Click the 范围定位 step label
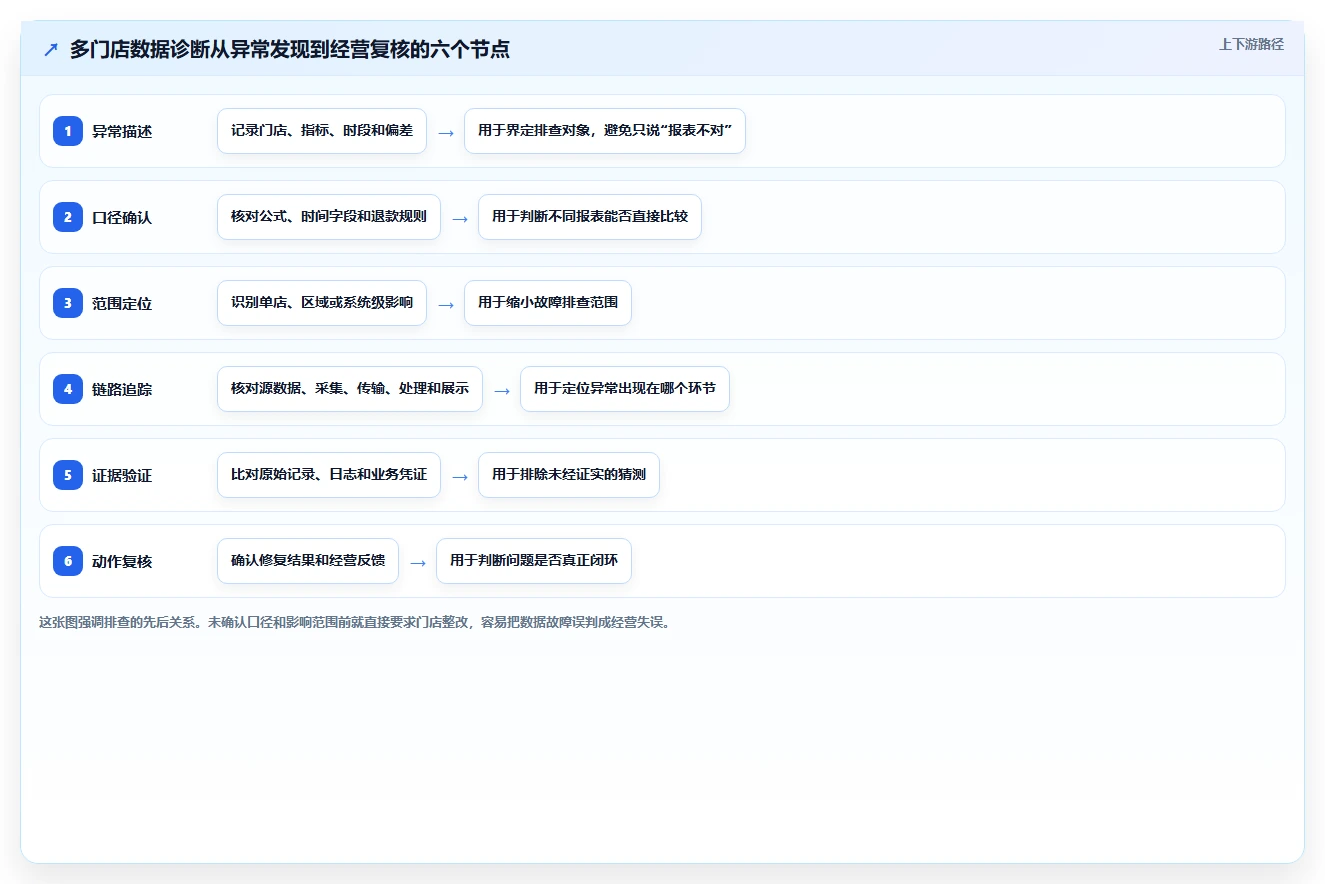 pos(122,303)
